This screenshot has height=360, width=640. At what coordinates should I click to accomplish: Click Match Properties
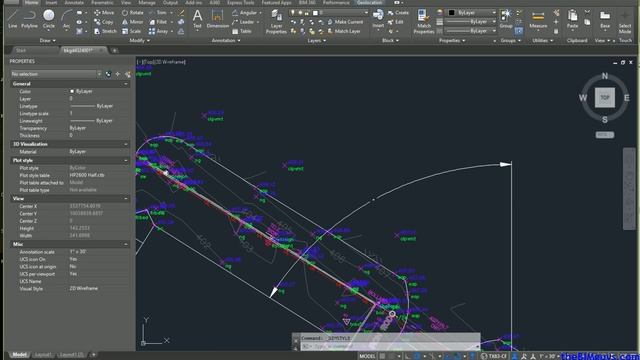pos(424,22)
